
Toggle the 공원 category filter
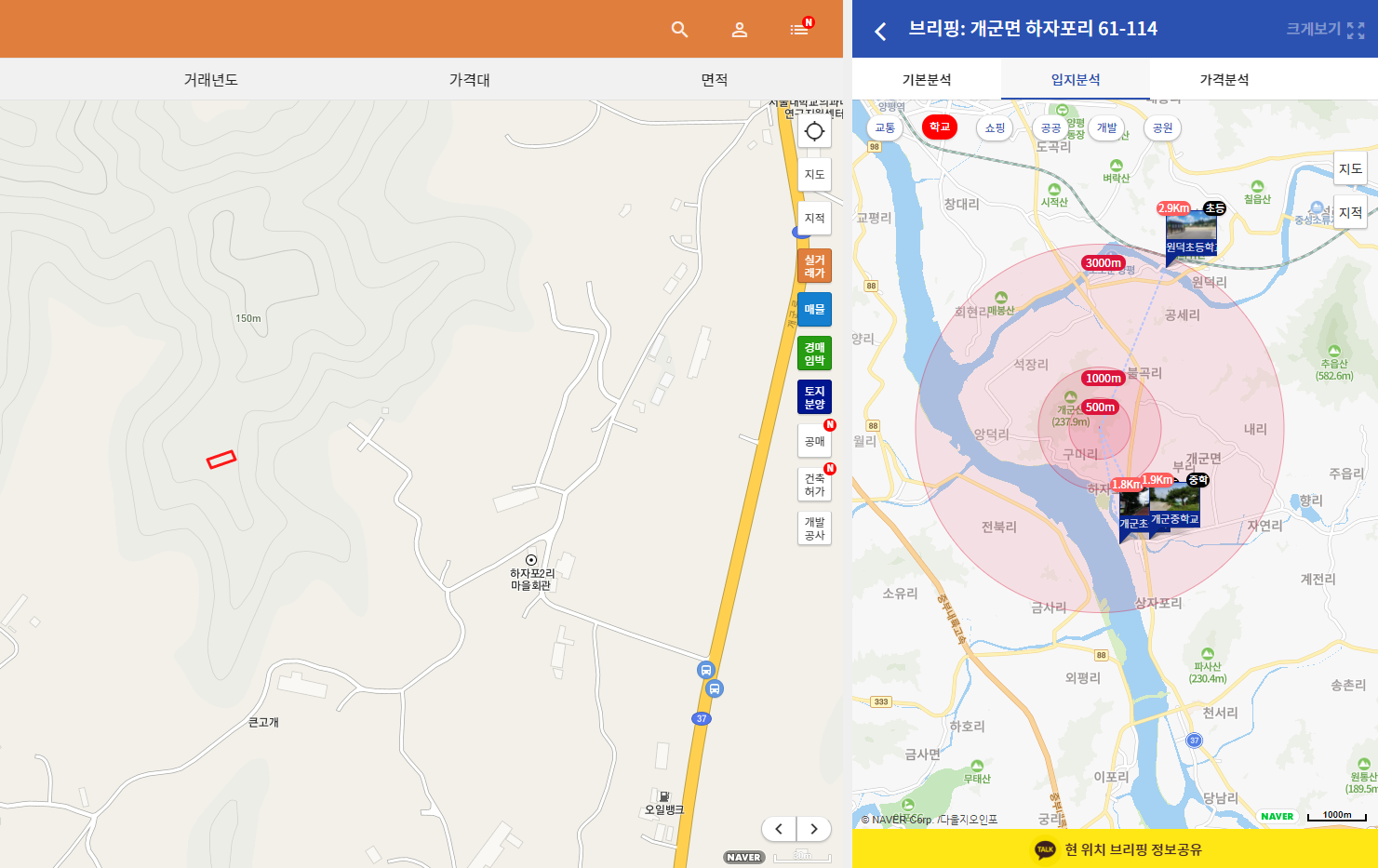(1162, 127)
